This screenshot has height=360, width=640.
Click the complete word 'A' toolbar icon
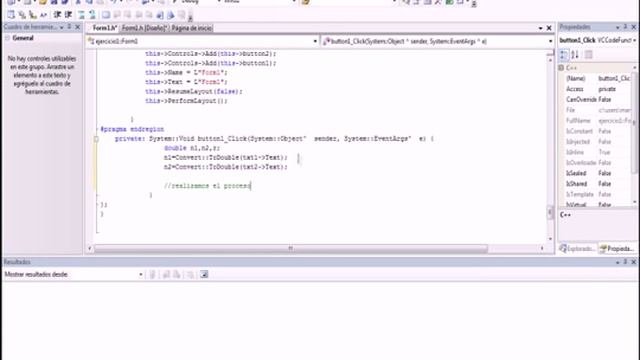[43, 15]
